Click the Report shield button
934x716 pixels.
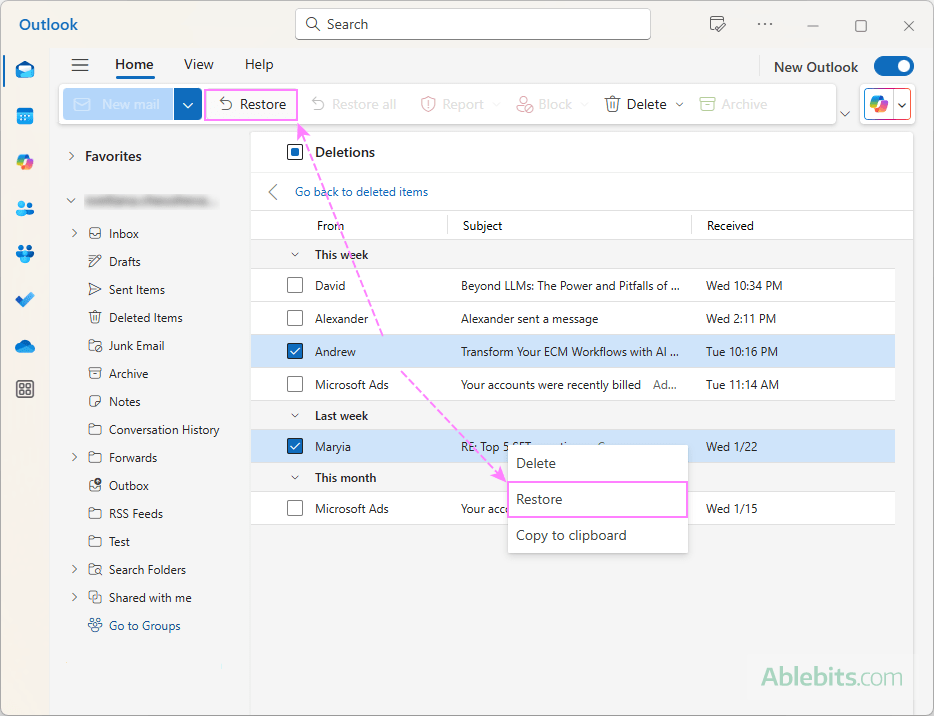tap(452, 104)
